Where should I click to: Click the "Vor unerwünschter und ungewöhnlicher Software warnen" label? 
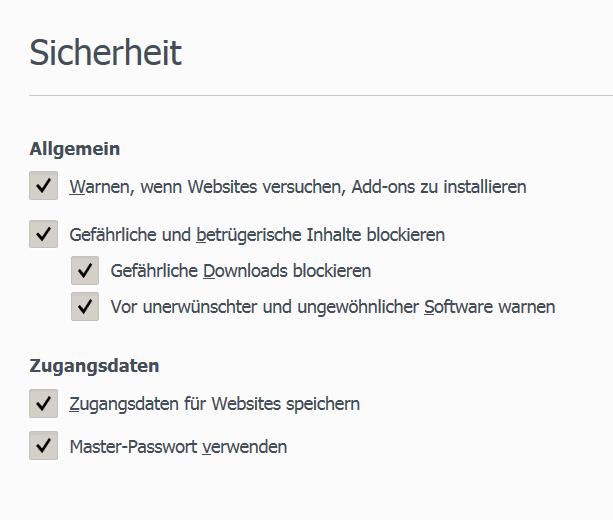click(332, 306)
